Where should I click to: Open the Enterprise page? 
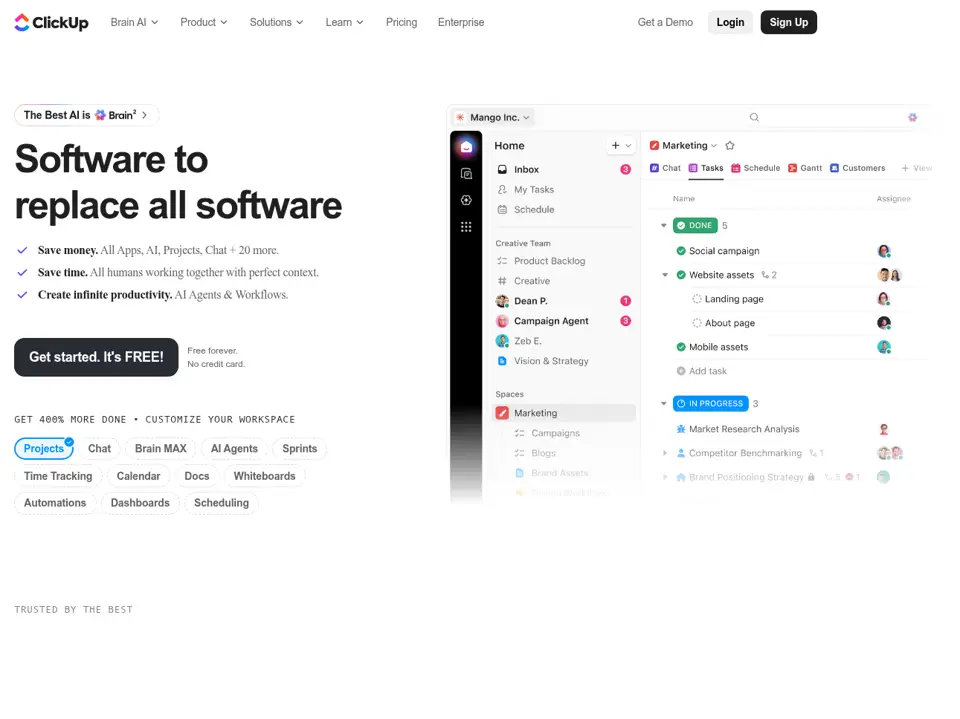point(460,22)
